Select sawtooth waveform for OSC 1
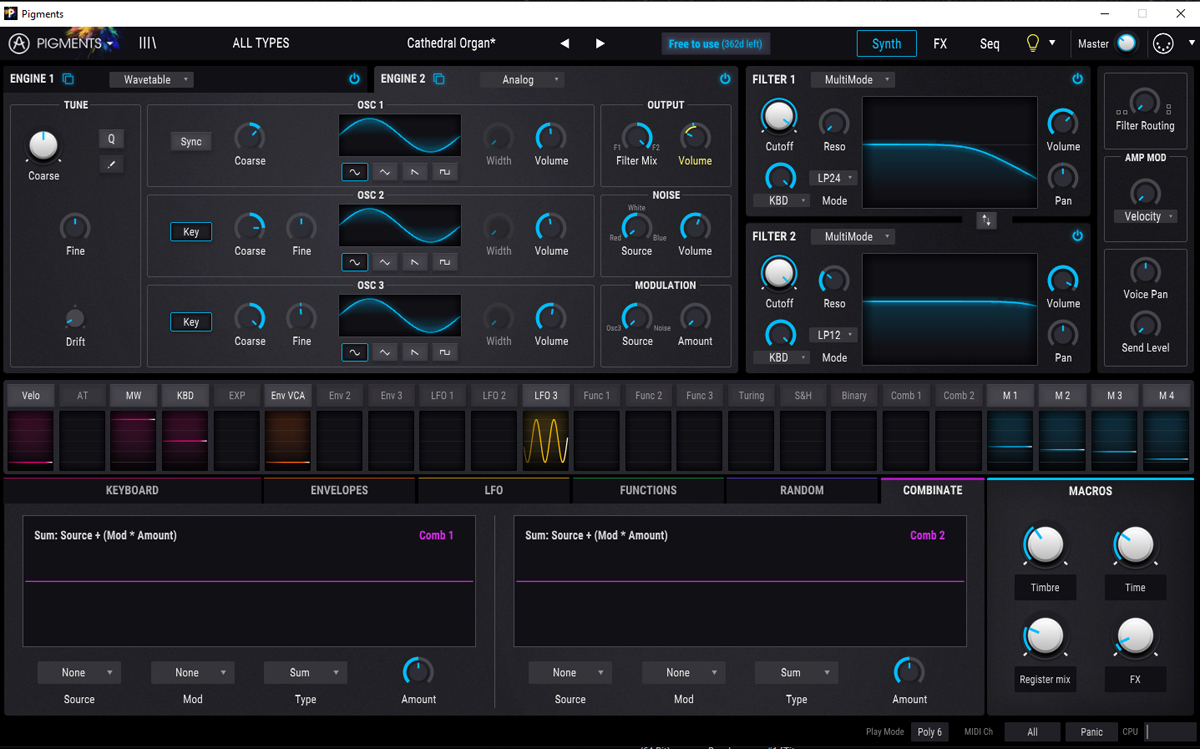Image resolution: width=1200 pixels, height=749 pixels. pos(415,172)
